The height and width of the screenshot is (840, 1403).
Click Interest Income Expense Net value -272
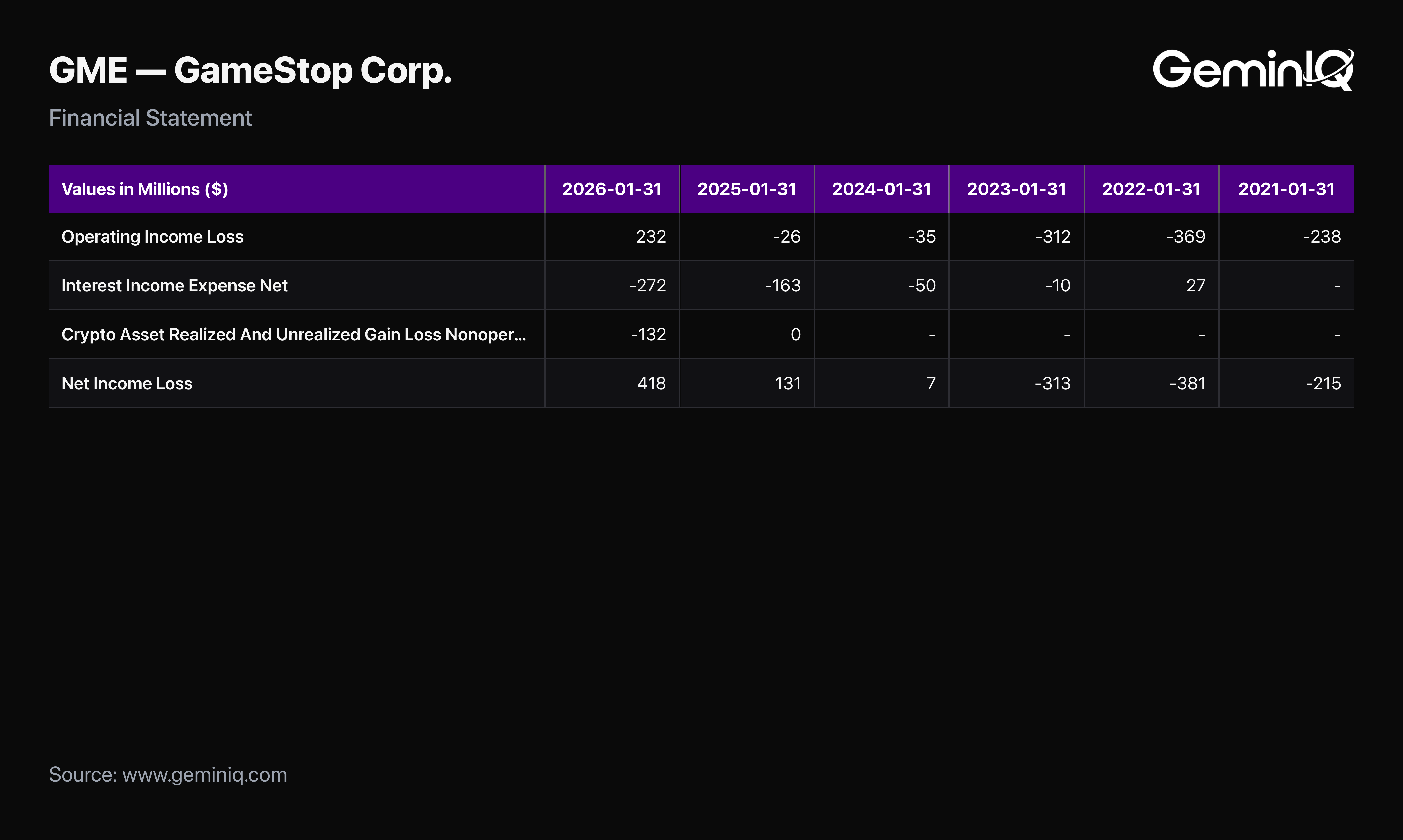(x=648, y=285)
